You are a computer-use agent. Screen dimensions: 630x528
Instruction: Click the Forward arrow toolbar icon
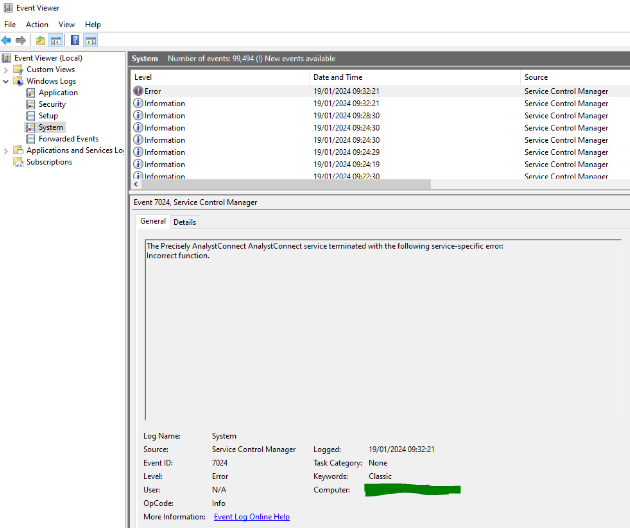[20, 40]
